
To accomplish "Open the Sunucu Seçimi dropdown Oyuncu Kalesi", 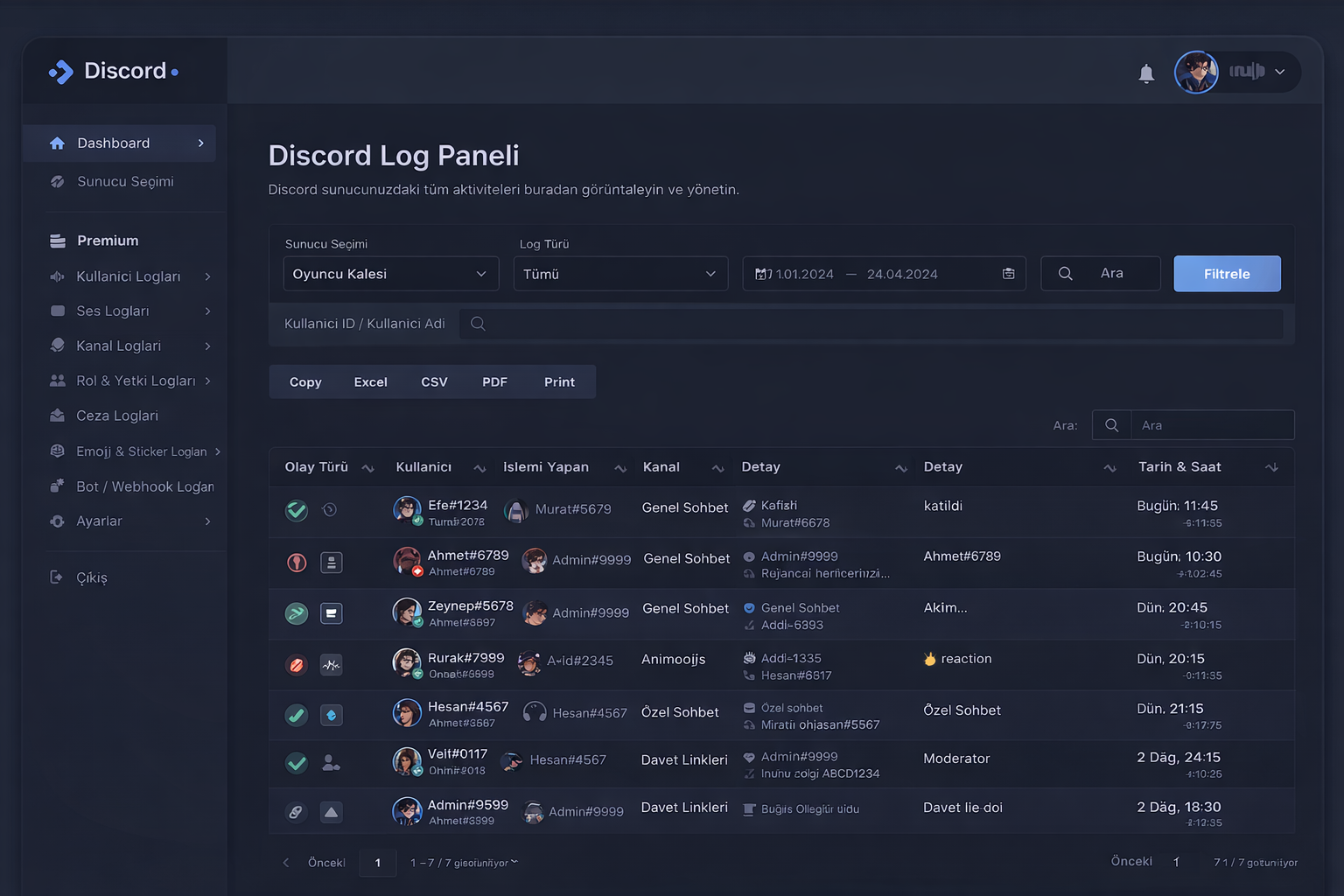I will [391, 274].
